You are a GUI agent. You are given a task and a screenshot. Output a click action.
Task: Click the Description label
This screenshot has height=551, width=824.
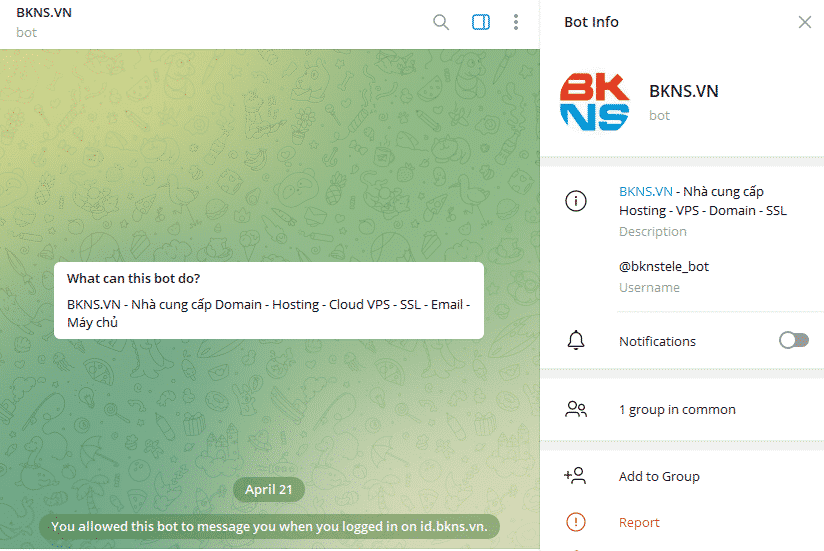point(653,232)
